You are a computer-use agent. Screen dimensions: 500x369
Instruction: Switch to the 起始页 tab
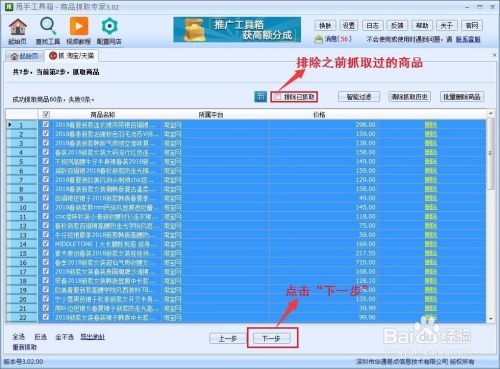[x=25, y=56]
